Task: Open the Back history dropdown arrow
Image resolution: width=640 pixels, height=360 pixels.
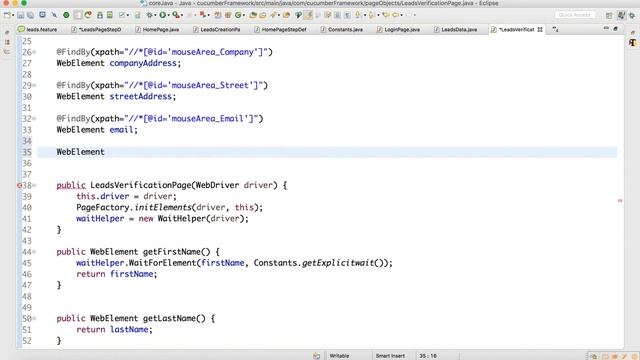Action: [x=402, y=15]
